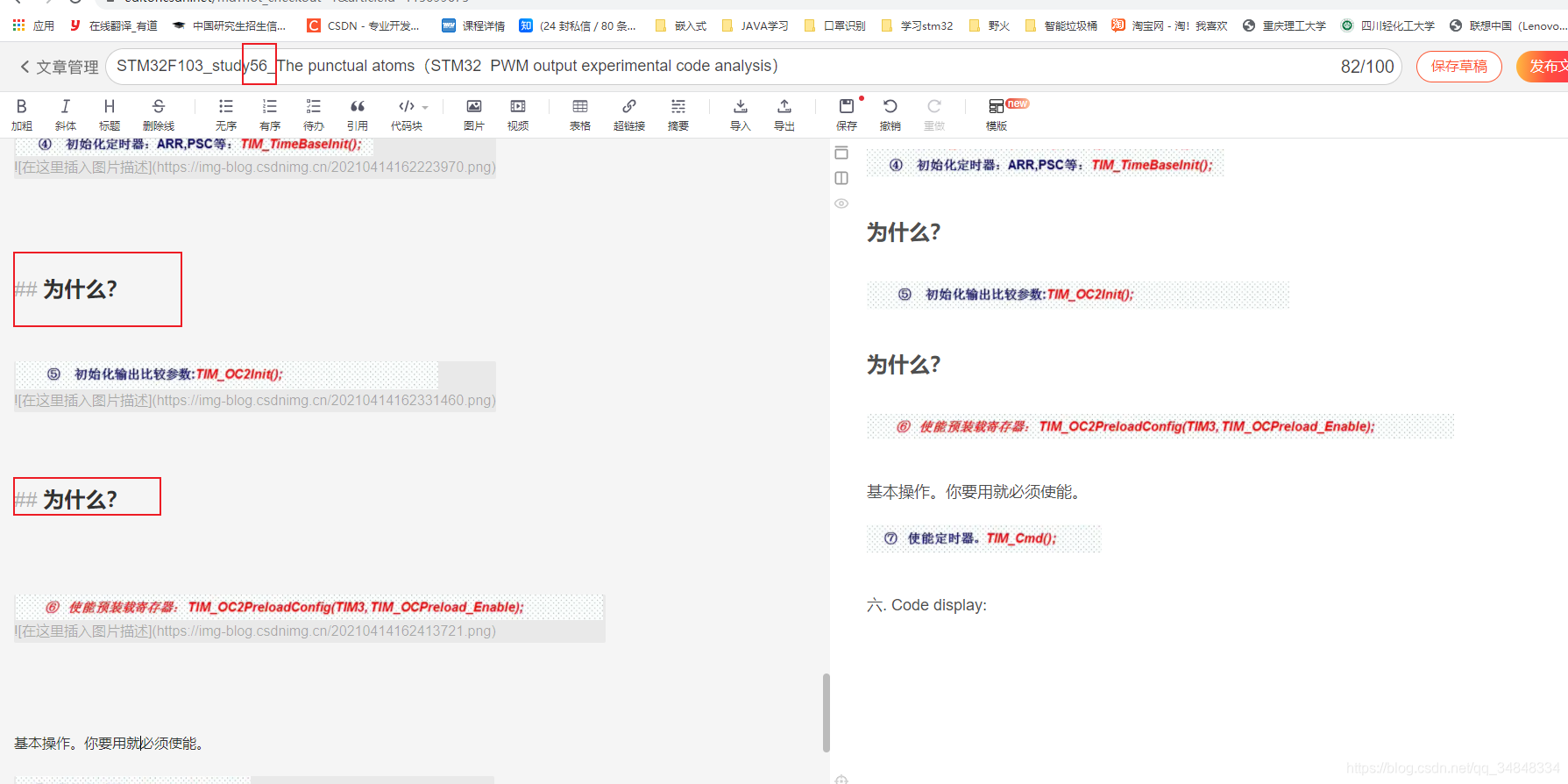This screenshot has height=784, width=1568.
Task: Open the JAVA学习 bookmark folder
Action: (755, 25)
